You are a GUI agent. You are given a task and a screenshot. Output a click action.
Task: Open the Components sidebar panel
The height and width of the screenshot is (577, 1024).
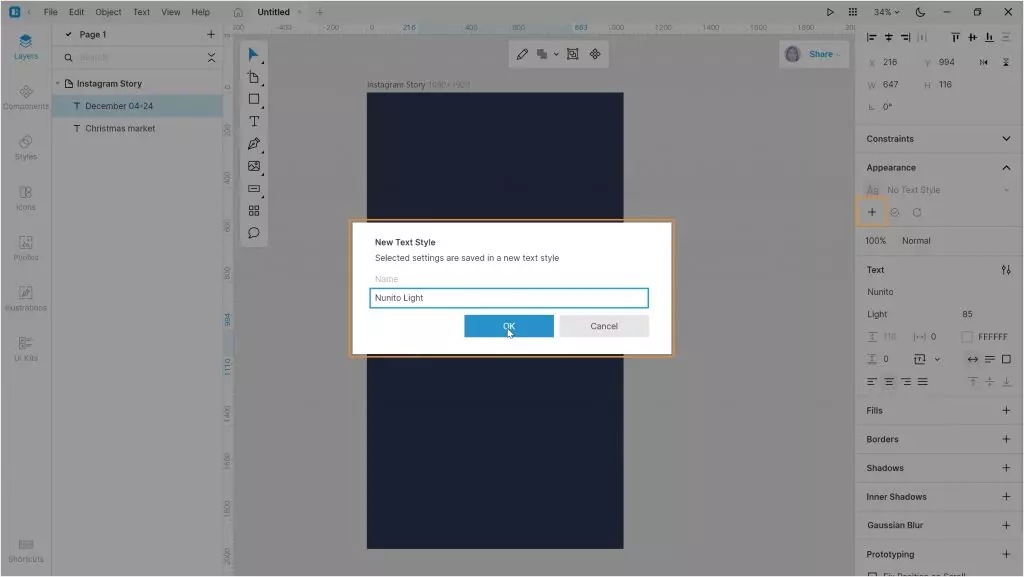(26, 97)
